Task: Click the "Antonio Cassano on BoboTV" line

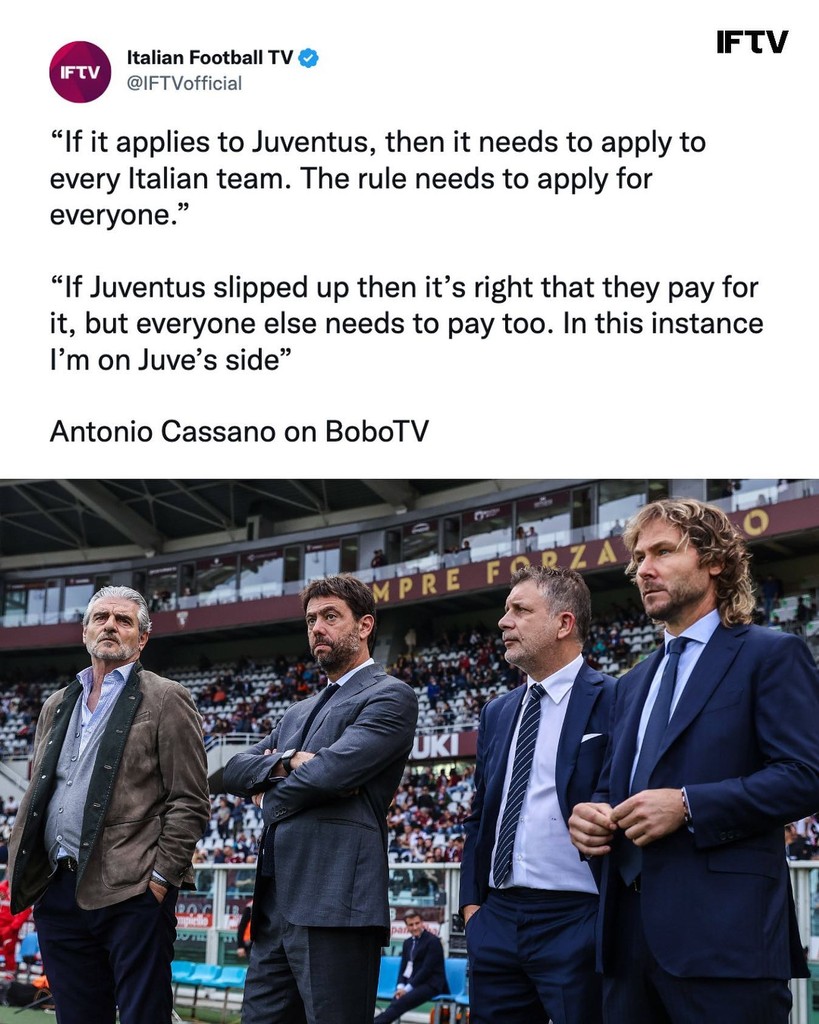Action: point(239,431)
